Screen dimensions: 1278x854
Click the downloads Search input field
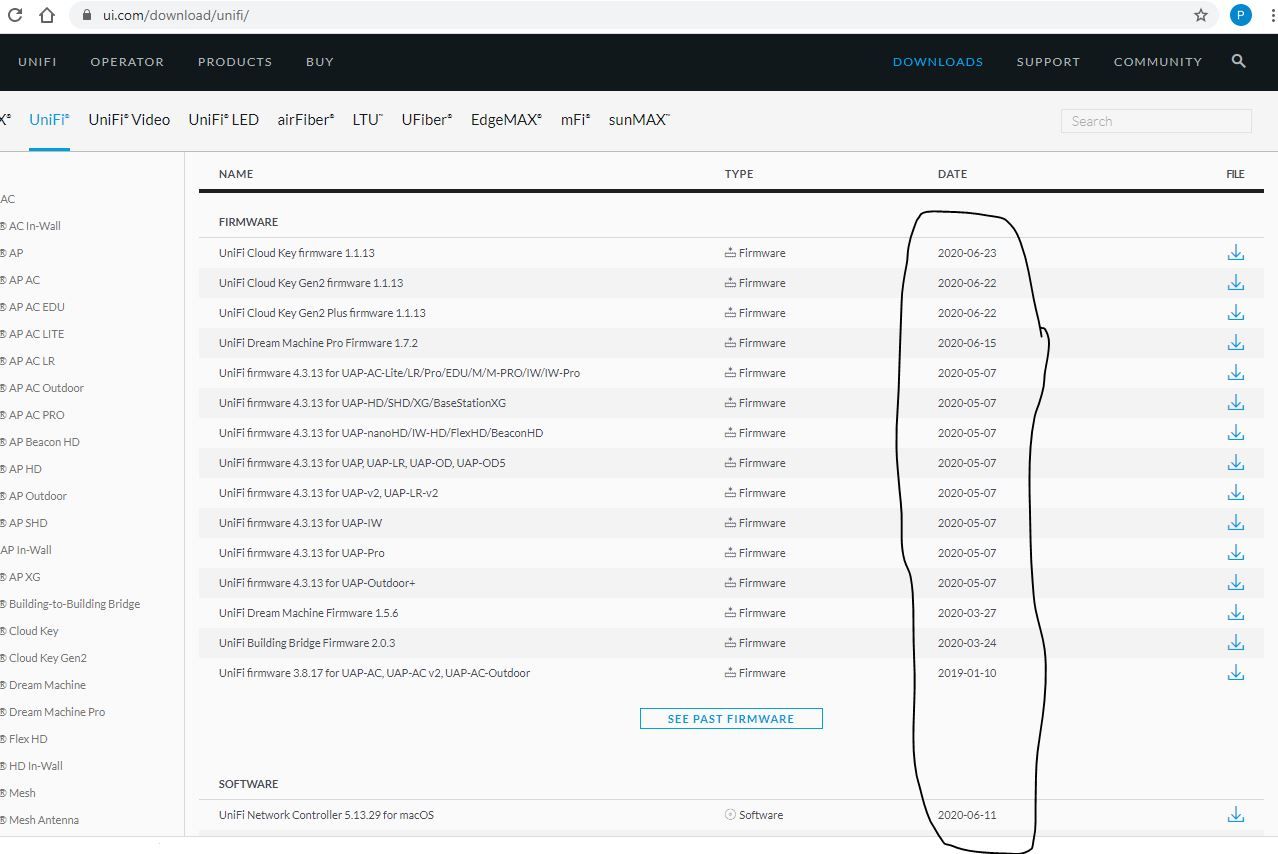(1155, 121)
